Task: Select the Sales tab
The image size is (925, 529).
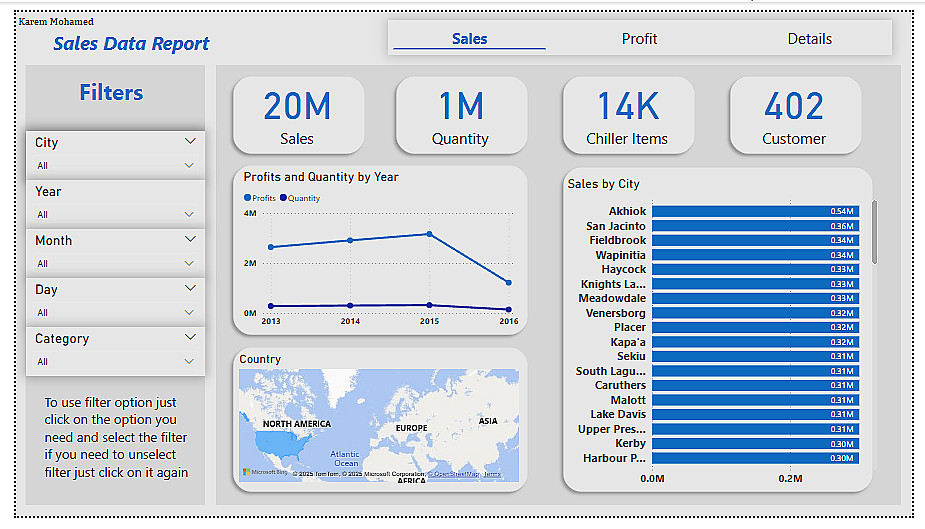Action: [x=470, y=39]
